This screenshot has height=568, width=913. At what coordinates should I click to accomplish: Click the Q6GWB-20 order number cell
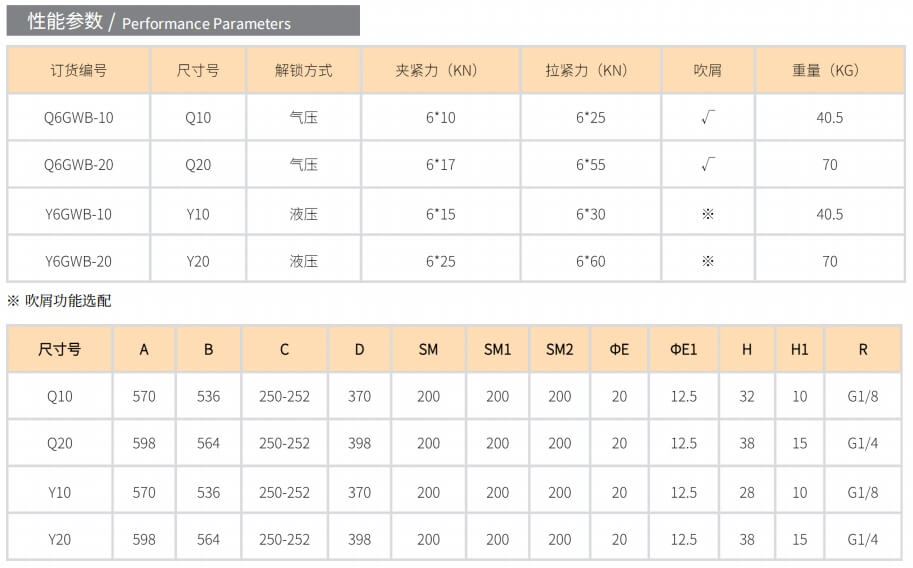[79, 165]
